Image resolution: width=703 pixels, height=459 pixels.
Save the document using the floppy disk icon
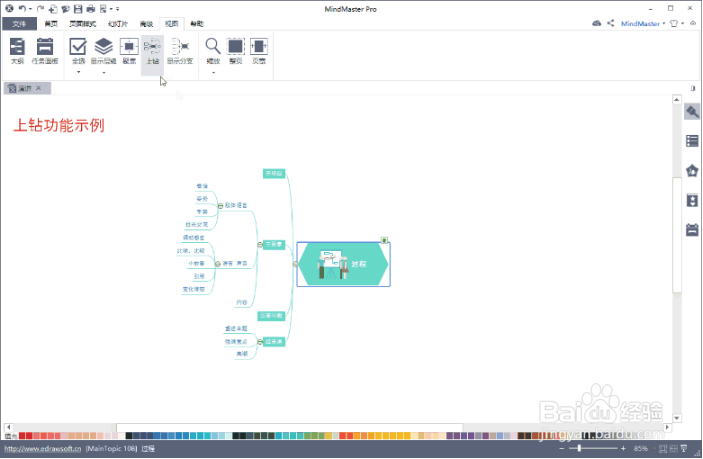click(x=78, y=9)
